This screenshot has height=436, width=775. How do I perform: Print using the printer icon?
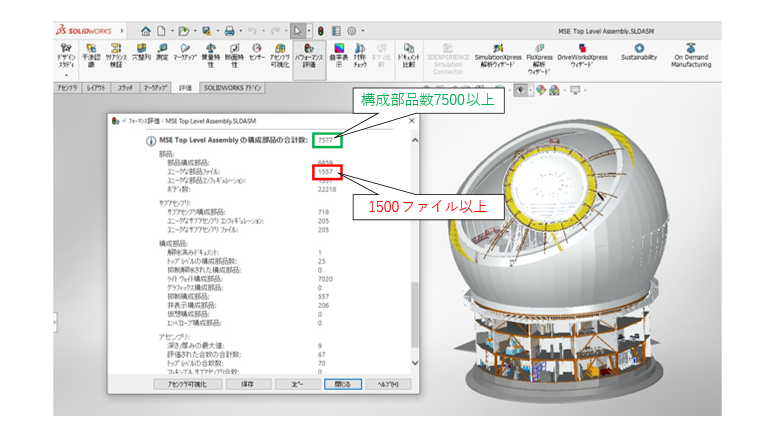(x=229, y=31)
